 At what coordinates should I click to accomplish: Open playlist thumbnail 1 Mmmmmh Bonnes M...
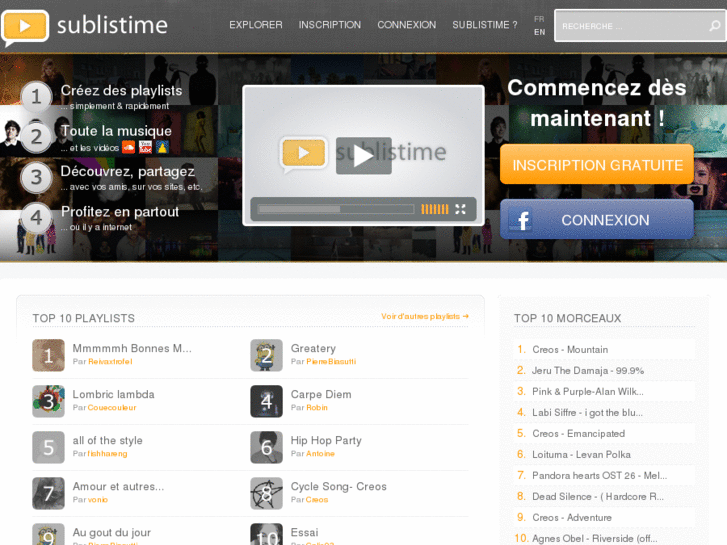pos(48,355)
